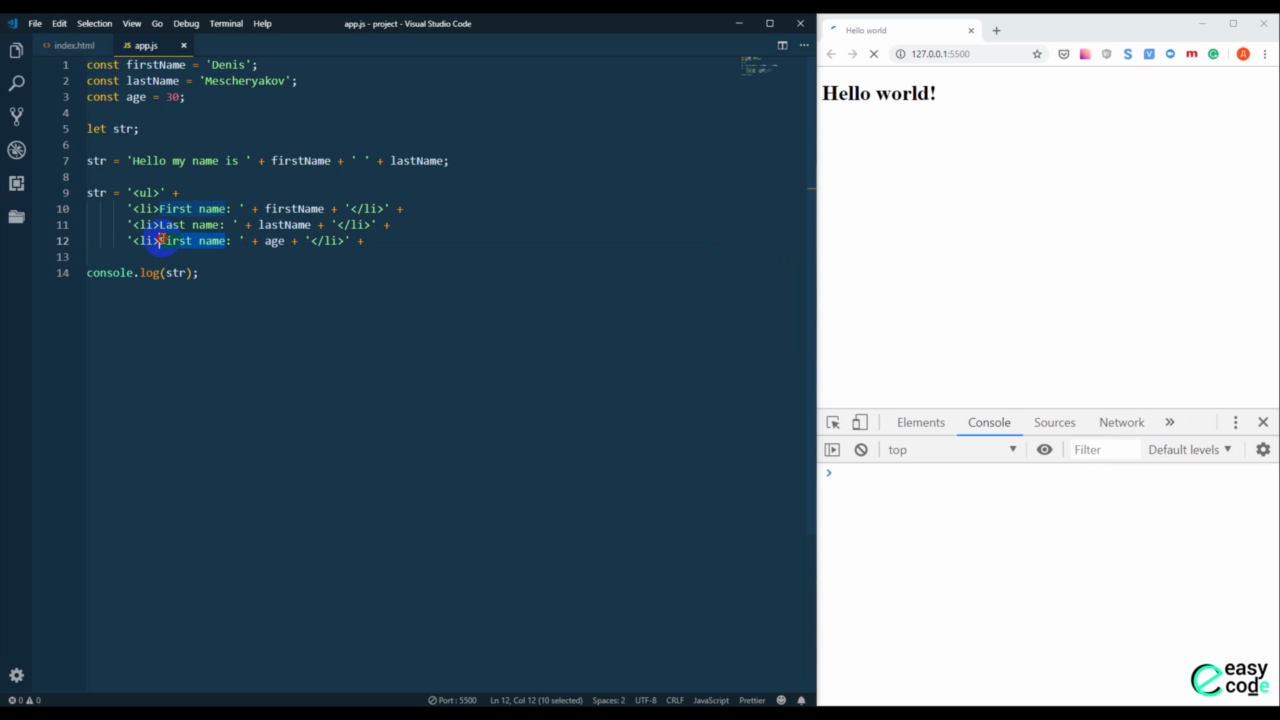Click the red m extension icon

pos(1191,54)
